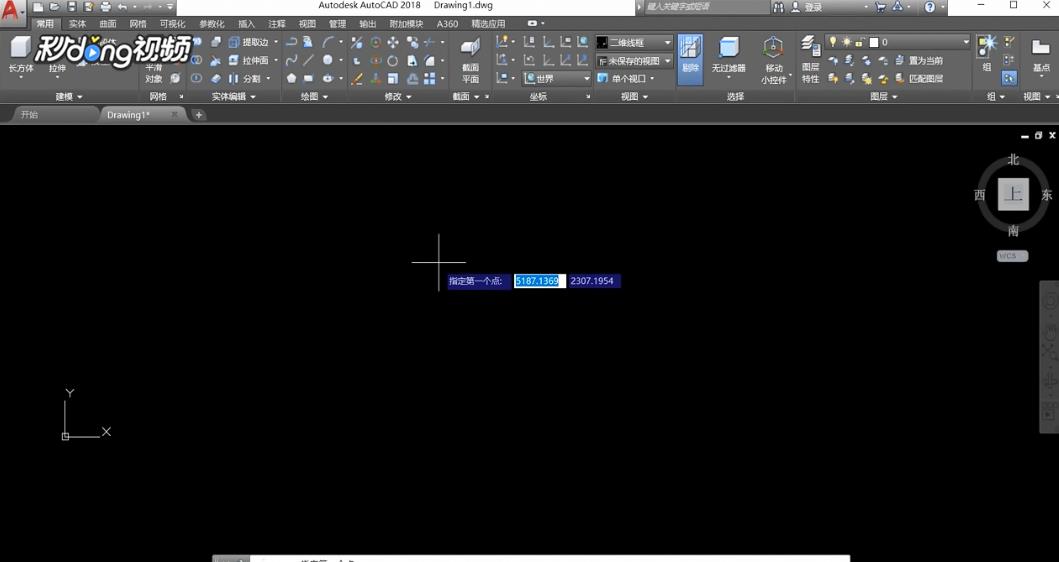The image size is (1059, 562).
Task: Click the layer 0 white color swatch
Action: point(873,42)
